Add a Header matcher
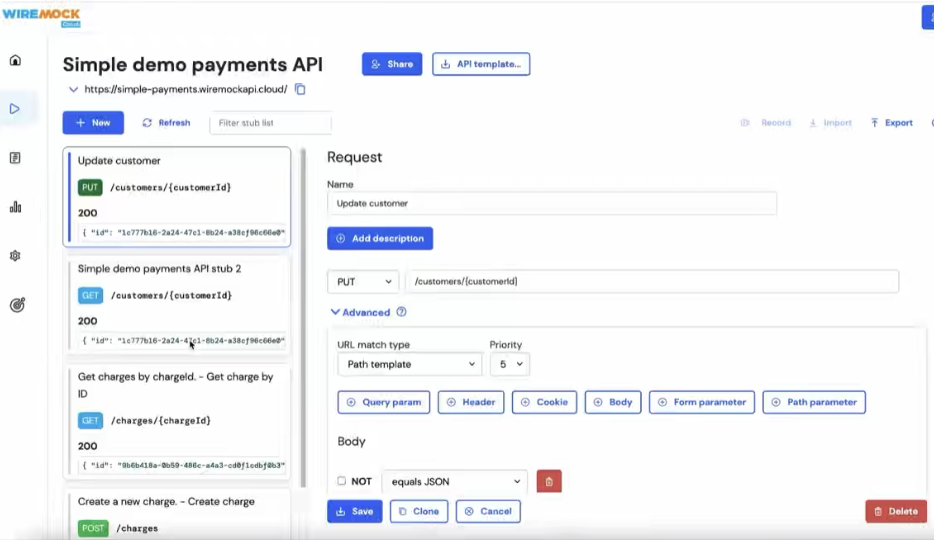This screenshot has height=540, width=934. (x=471, y=402)
